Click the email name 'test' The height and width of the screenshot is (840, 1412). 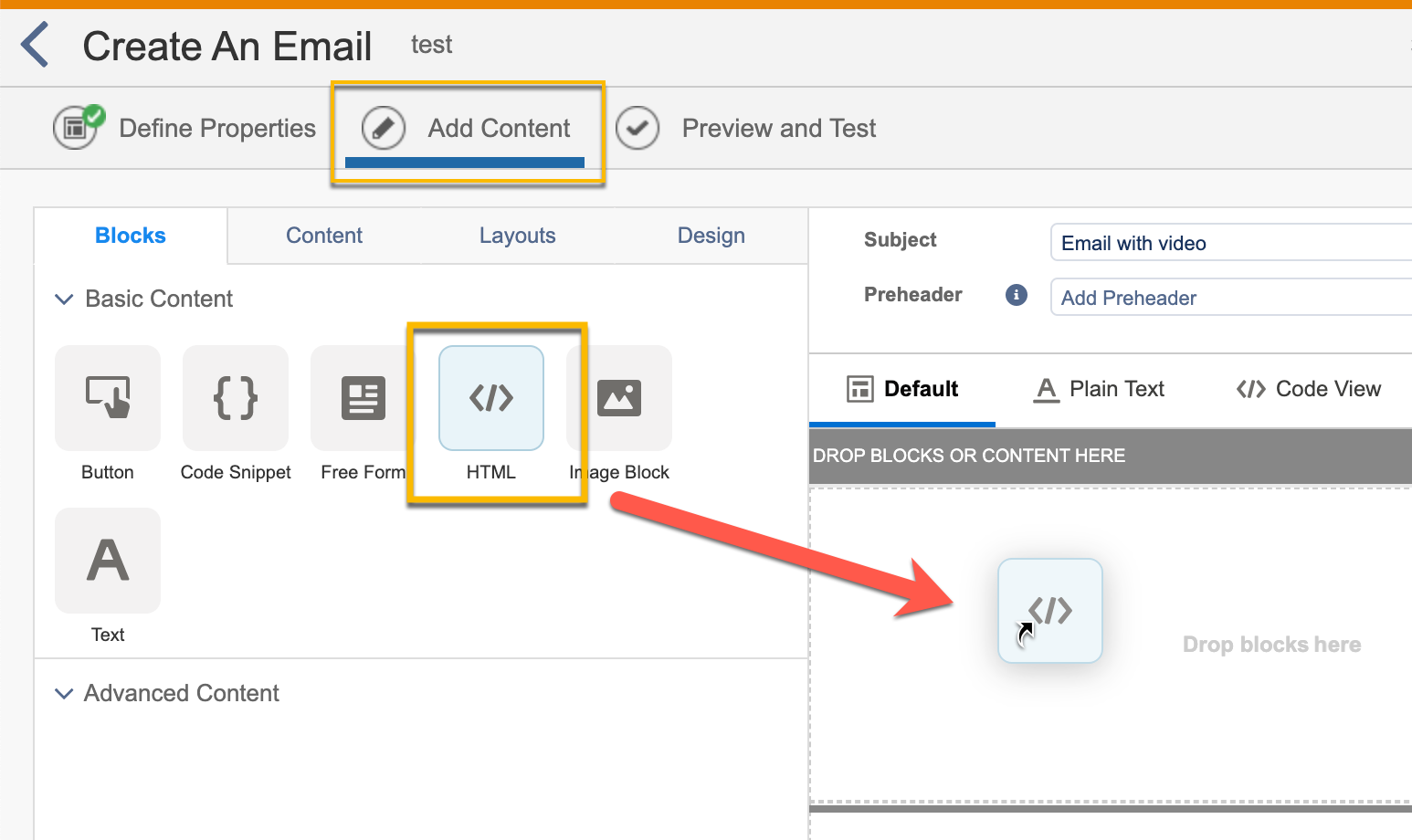[x=431, y=45]
